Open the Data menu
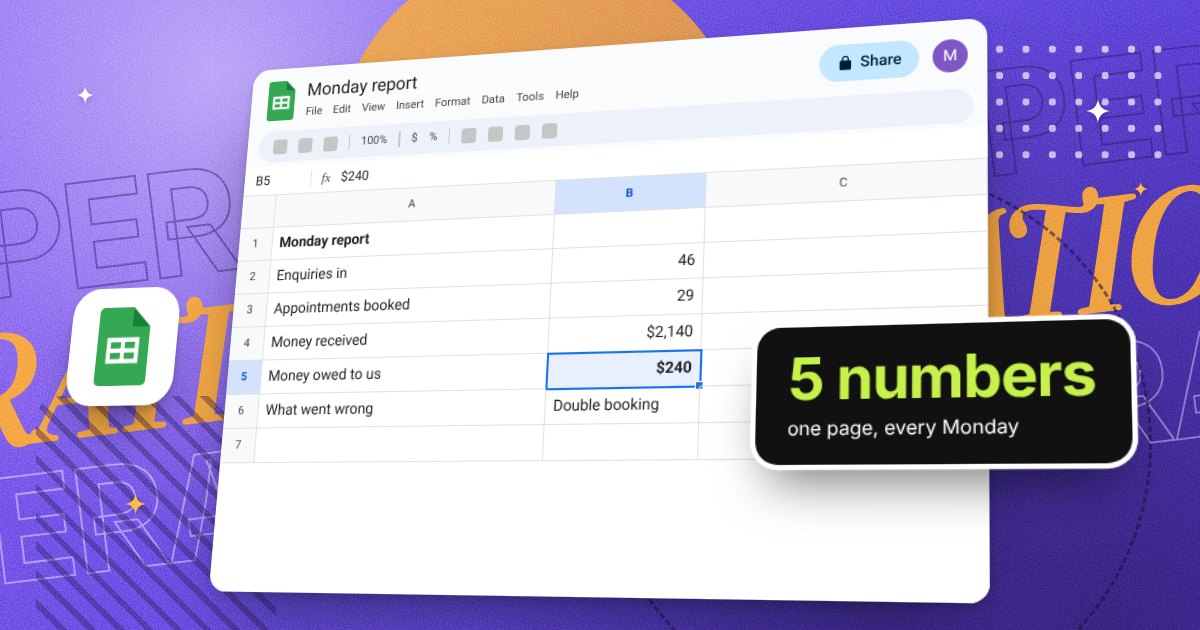This screenshot has width=1200, height=630. point(493,99)
